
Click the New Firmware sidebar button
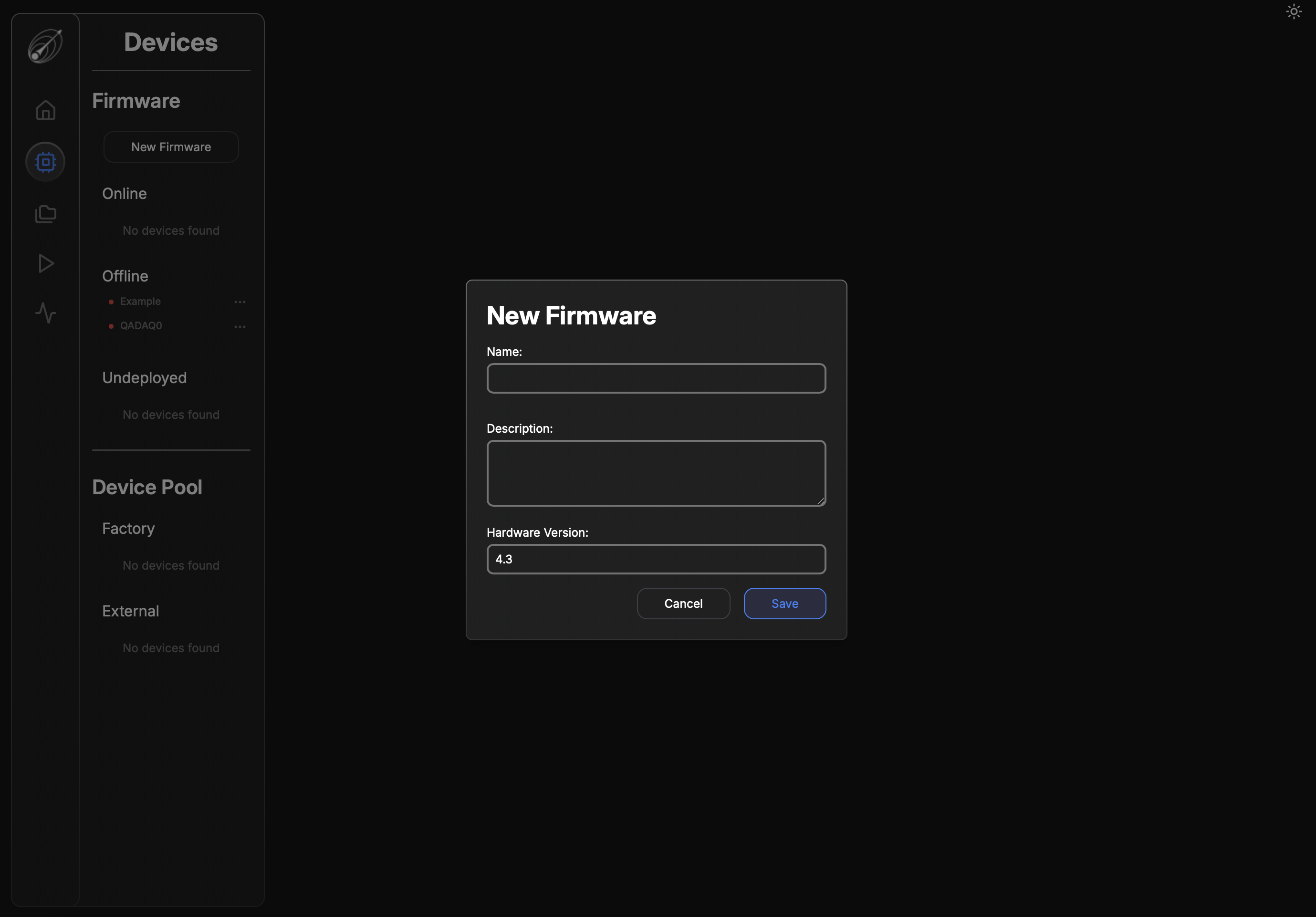click(x=171, y=147)
